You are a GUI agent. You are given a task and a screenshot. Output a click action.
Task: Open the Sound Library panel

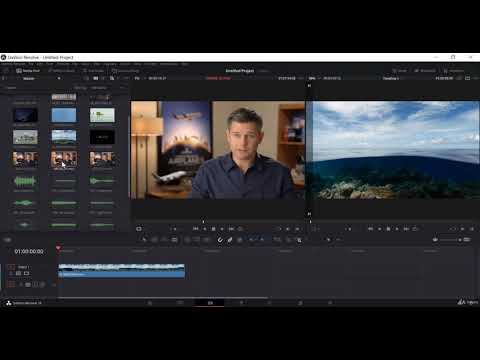[125, 71]
